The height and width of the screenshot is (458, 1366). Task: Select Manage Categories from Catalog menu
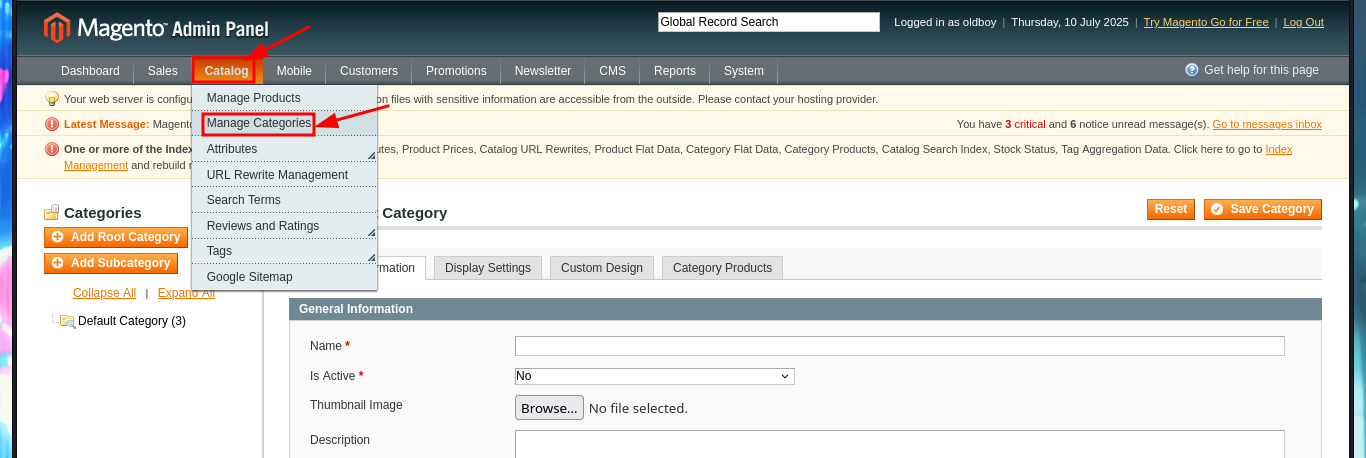pos(259,123)
